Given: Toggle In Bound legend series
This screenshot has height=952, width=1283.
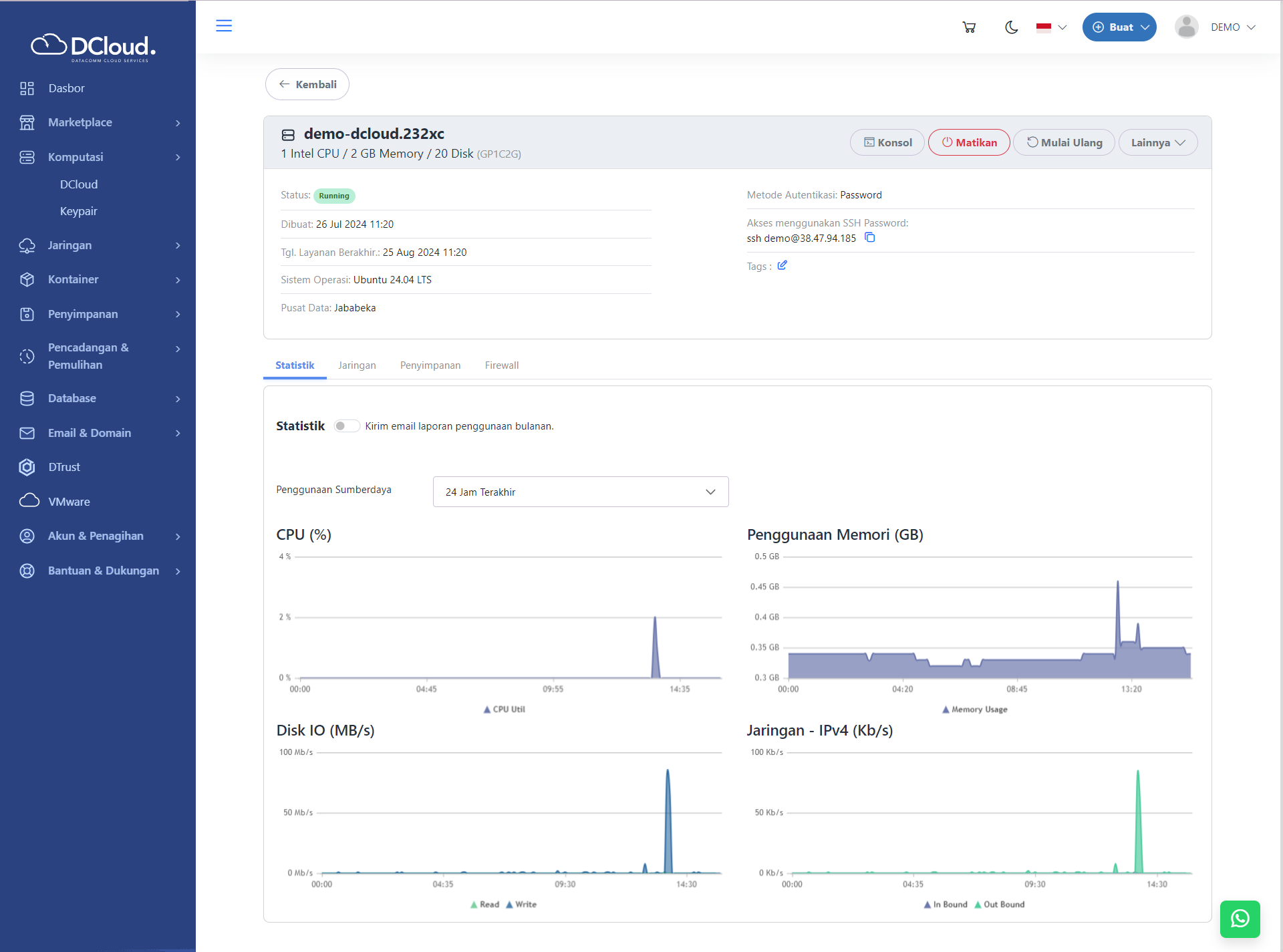Looking at the screenshot, I should click(946, 905).
